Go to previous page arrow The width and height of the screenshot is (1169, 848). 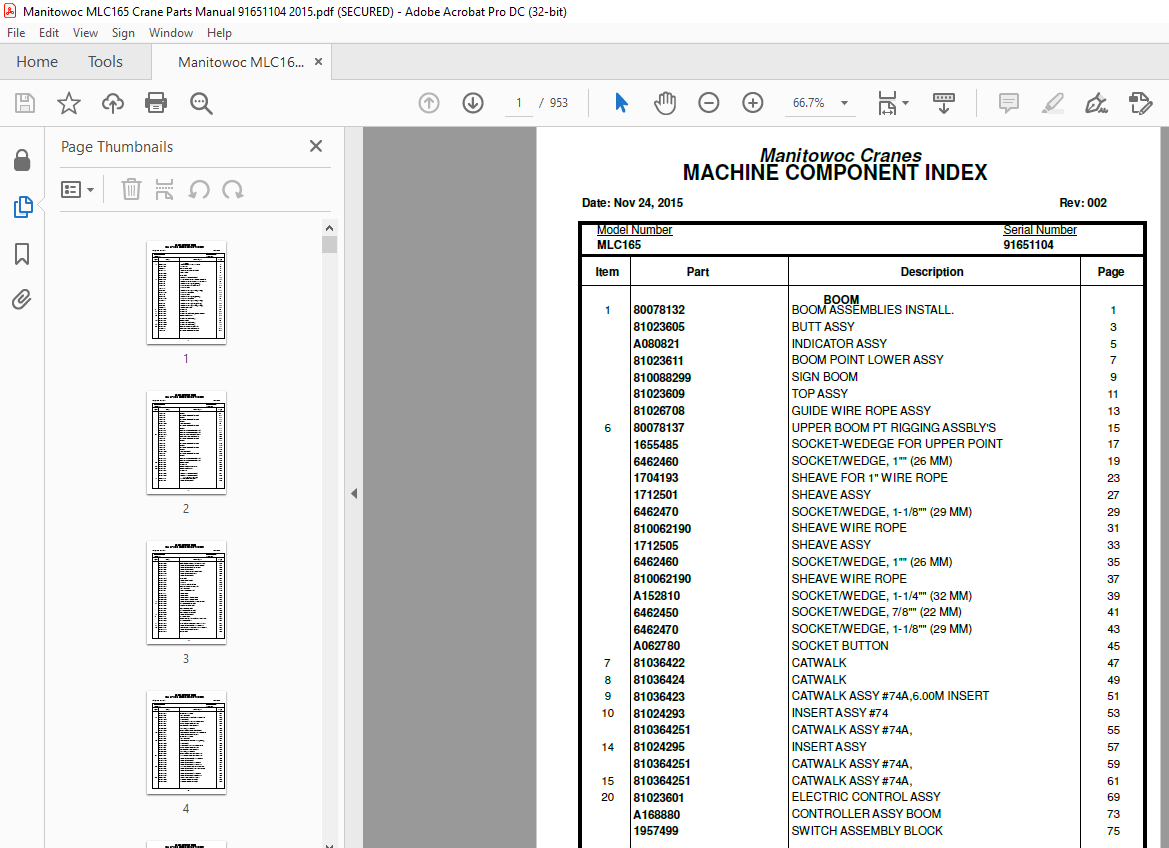tap(429, 103)
